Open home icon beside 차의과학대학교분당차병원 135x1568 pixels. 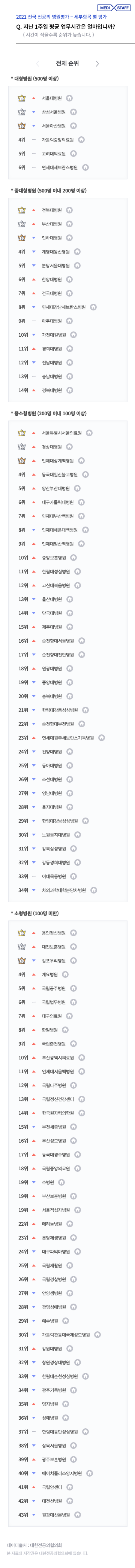(93, 890)
